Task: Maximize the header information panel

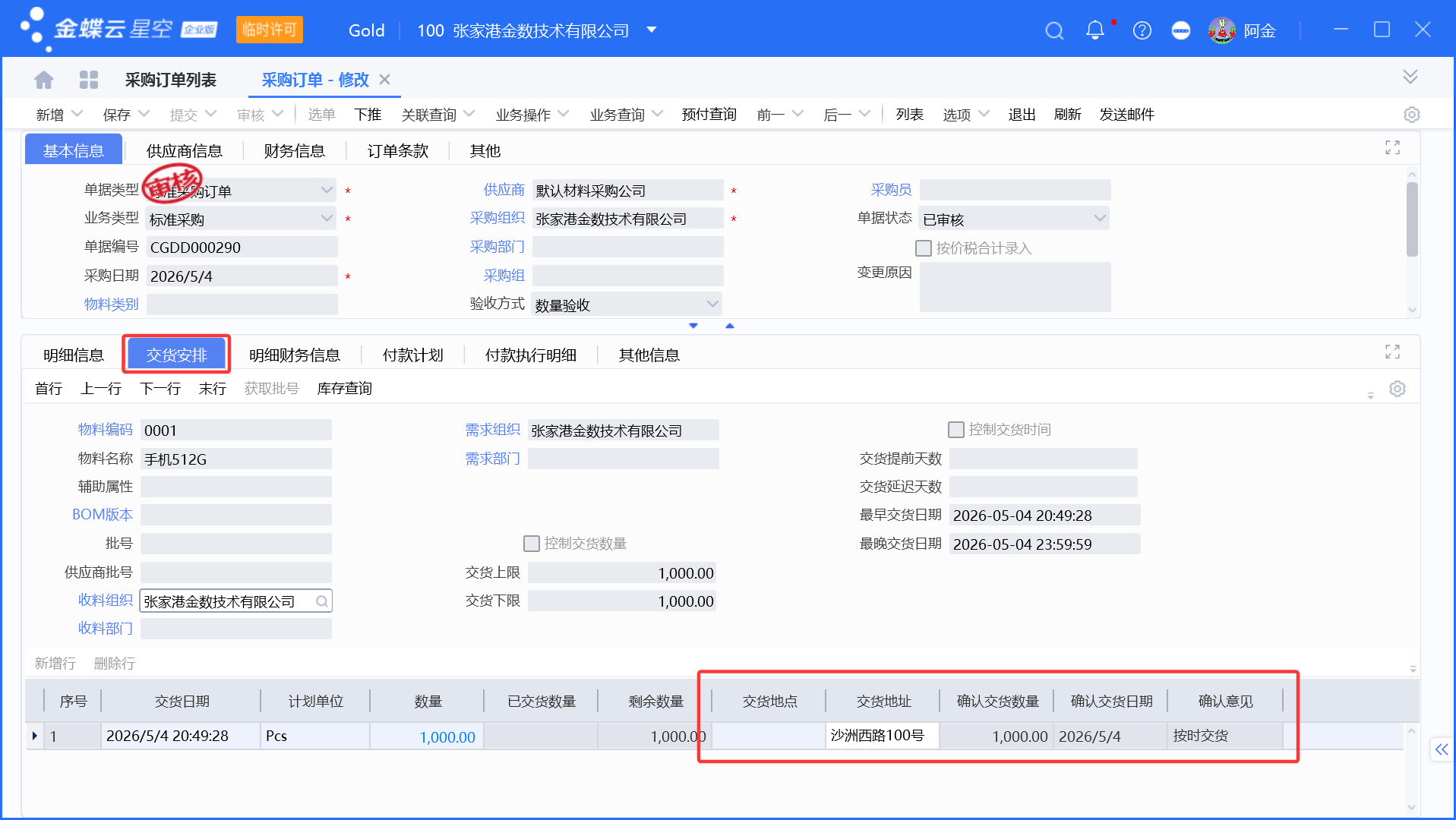Action: click(1392, 147)
